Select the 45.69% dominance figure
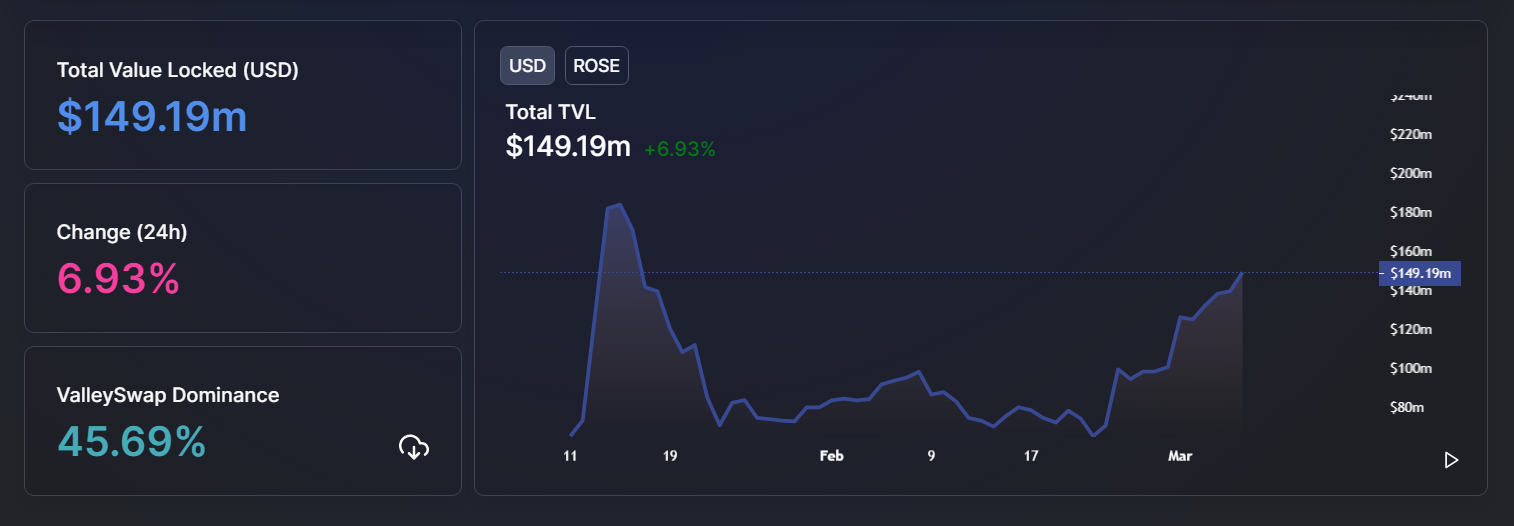Screen dimensions: 1514x526 (131, 442)
